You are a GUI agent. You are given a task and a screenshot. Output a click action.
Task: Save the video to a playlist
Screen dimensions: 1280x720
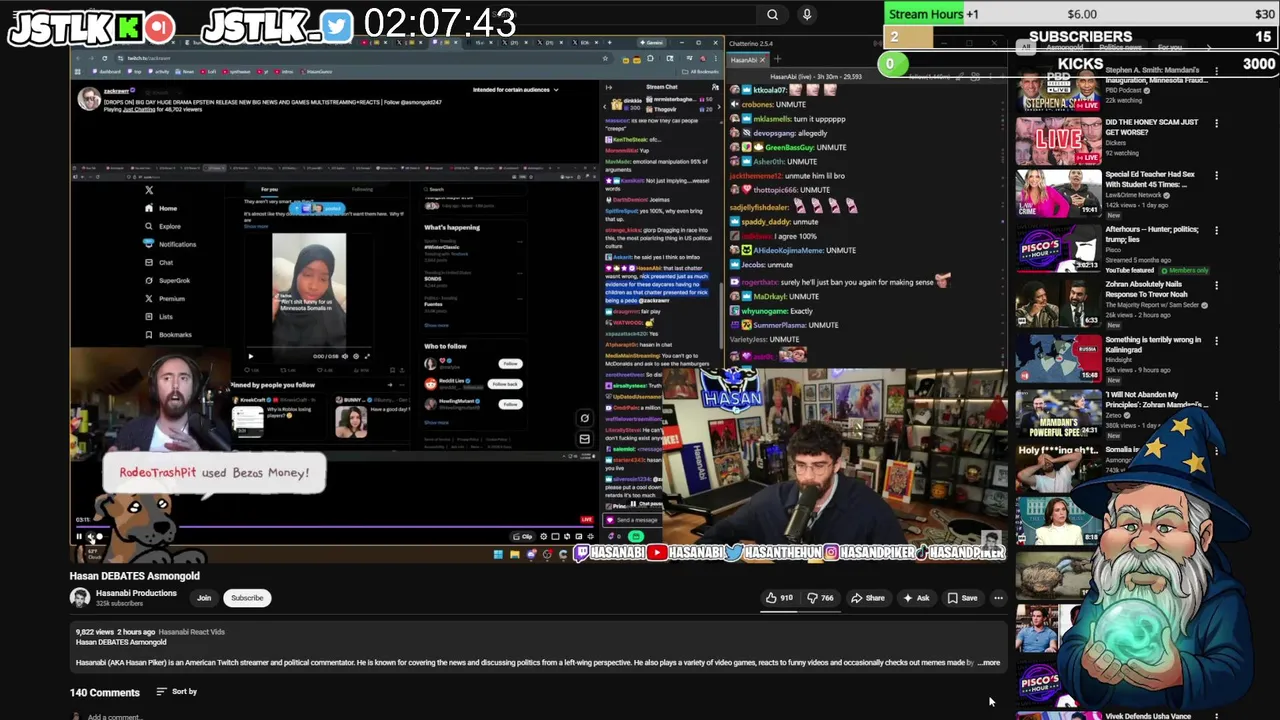point(962,598)
